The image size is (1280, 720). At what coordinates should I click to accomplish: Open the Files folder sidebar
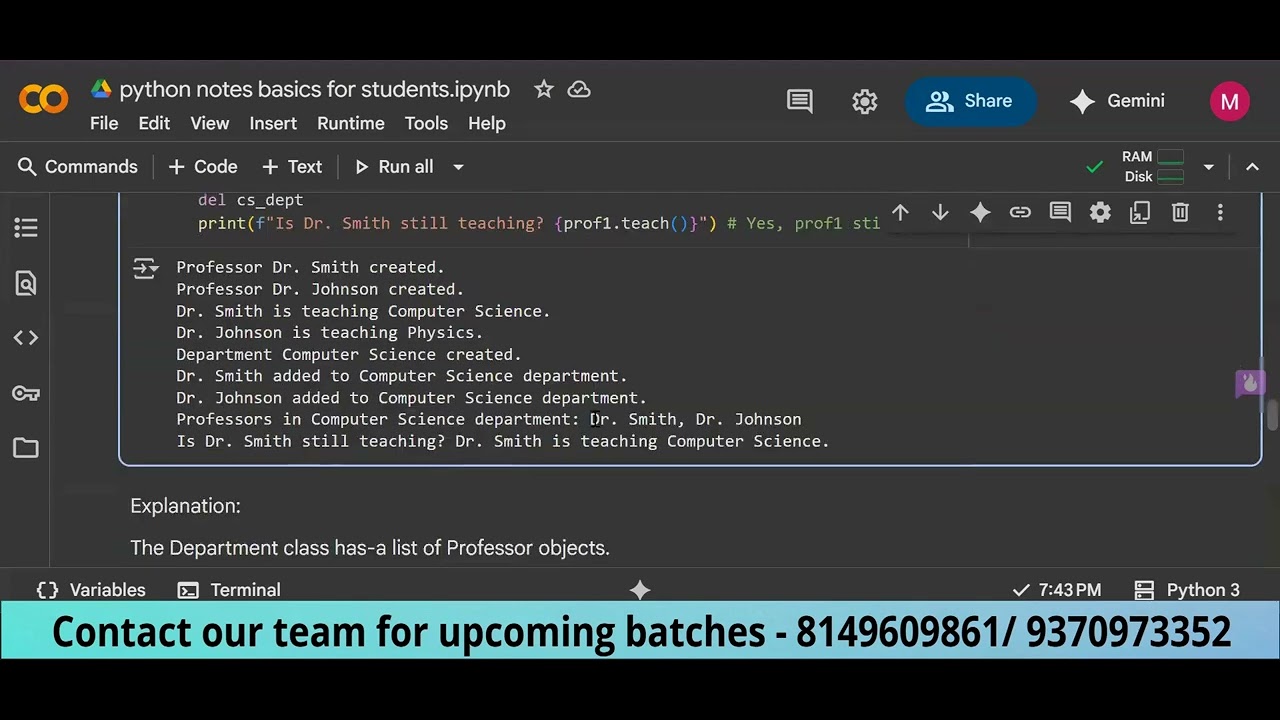click(26, 448)
